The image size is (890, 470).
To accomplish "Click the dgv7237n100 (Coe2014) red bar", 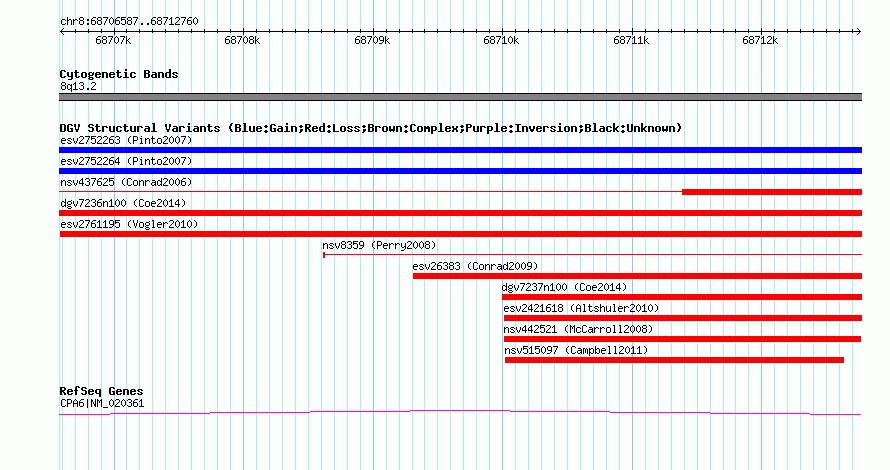I will tap(682, 297).
